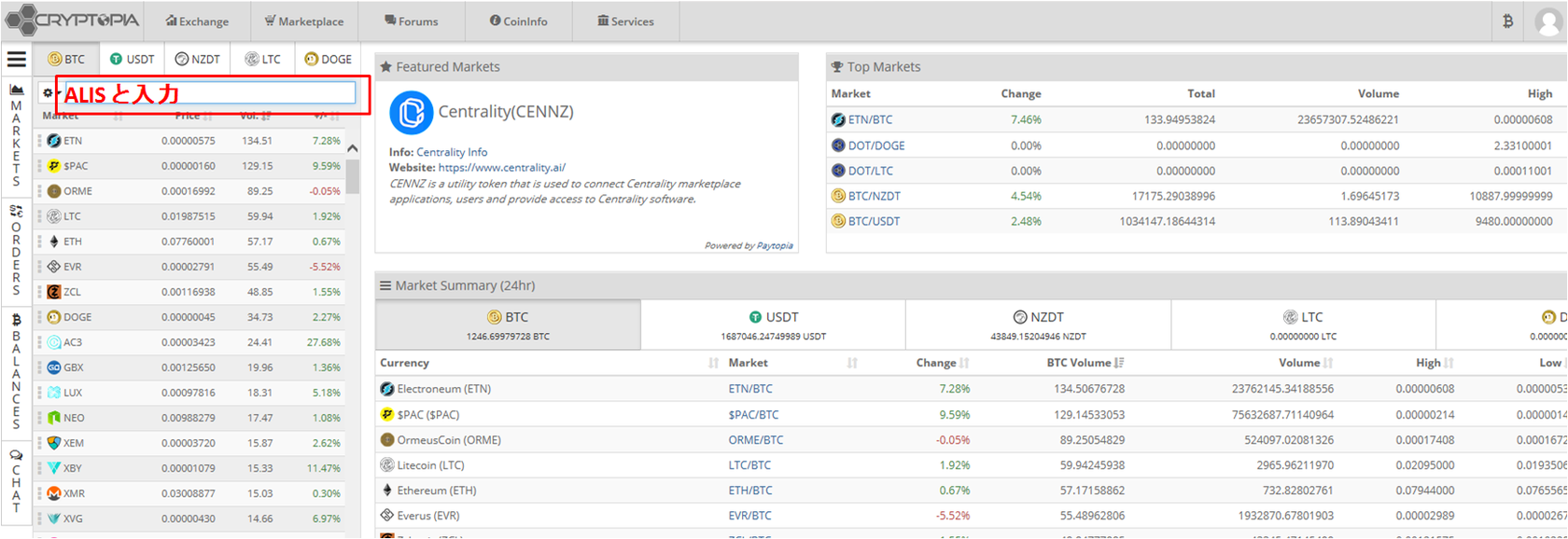This screenshot has height=539, width=1568.
Task: Open the user profile avatar
Action: point(1548,21)
